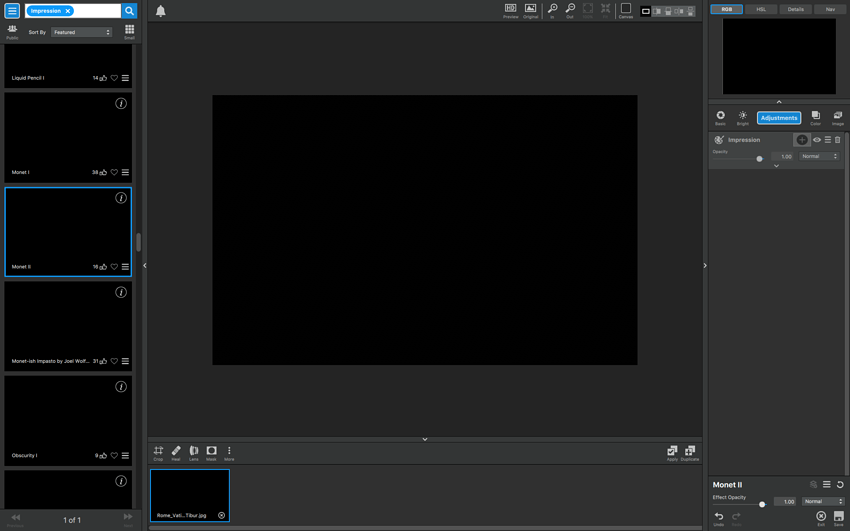Delete the Impression adjustment with trash icon
Image resolution: width=850 pixels, height=531 pixels.
pos(838,140)
